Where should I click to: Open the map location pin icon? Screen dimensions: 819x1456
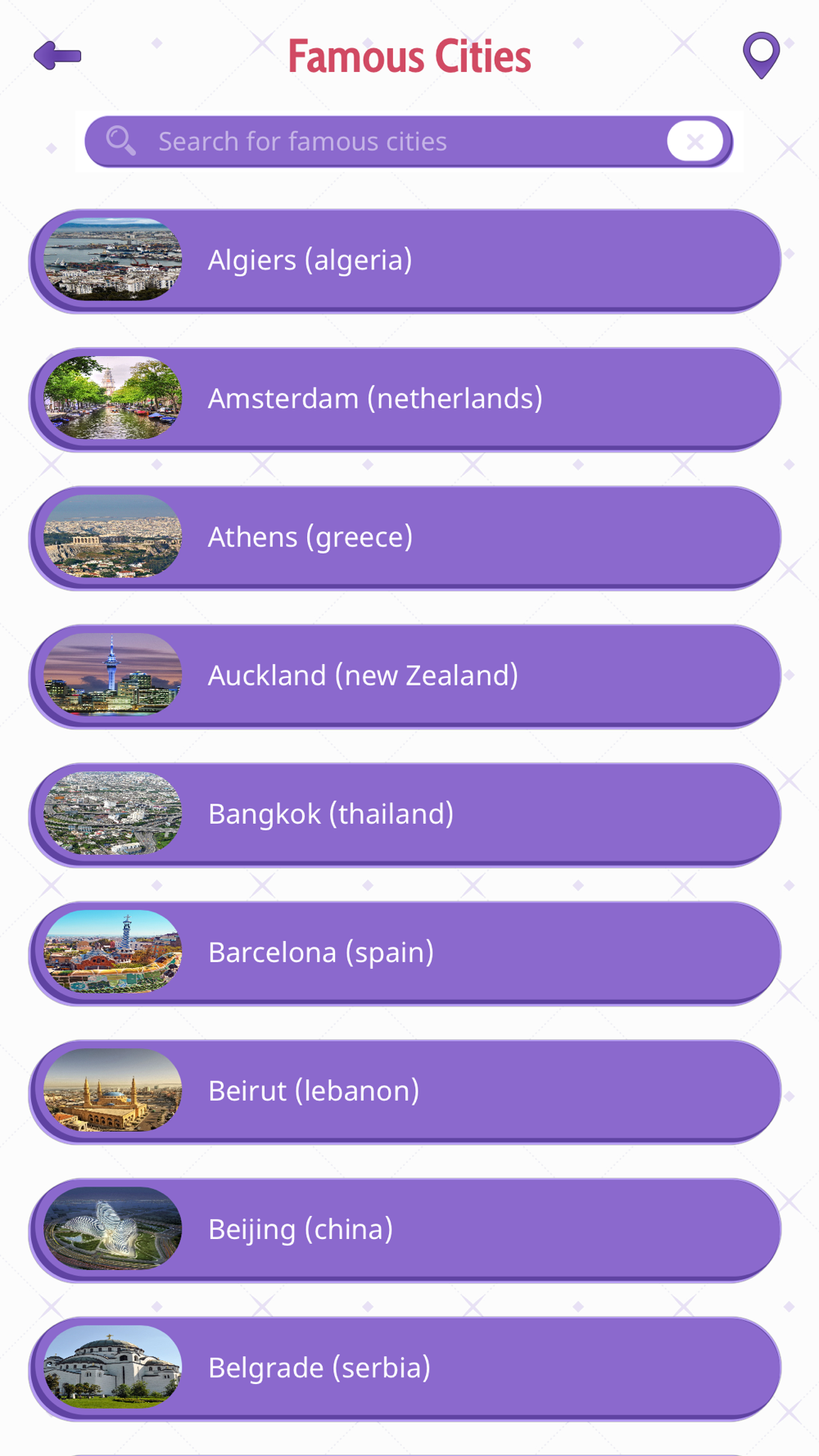pos(761,55)
